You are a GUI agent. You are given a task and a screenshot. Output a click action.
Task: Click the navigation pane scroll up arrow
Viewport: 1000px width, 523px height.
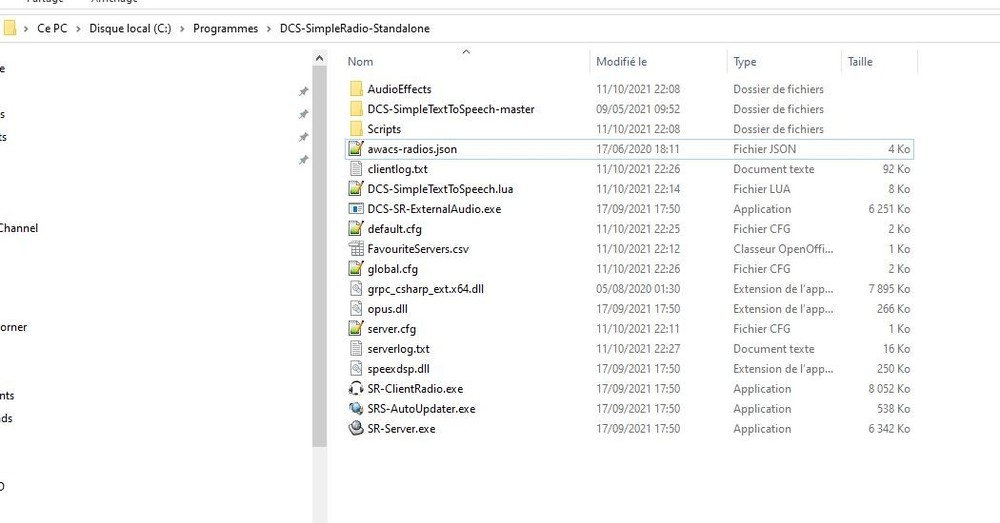(320, 59)
